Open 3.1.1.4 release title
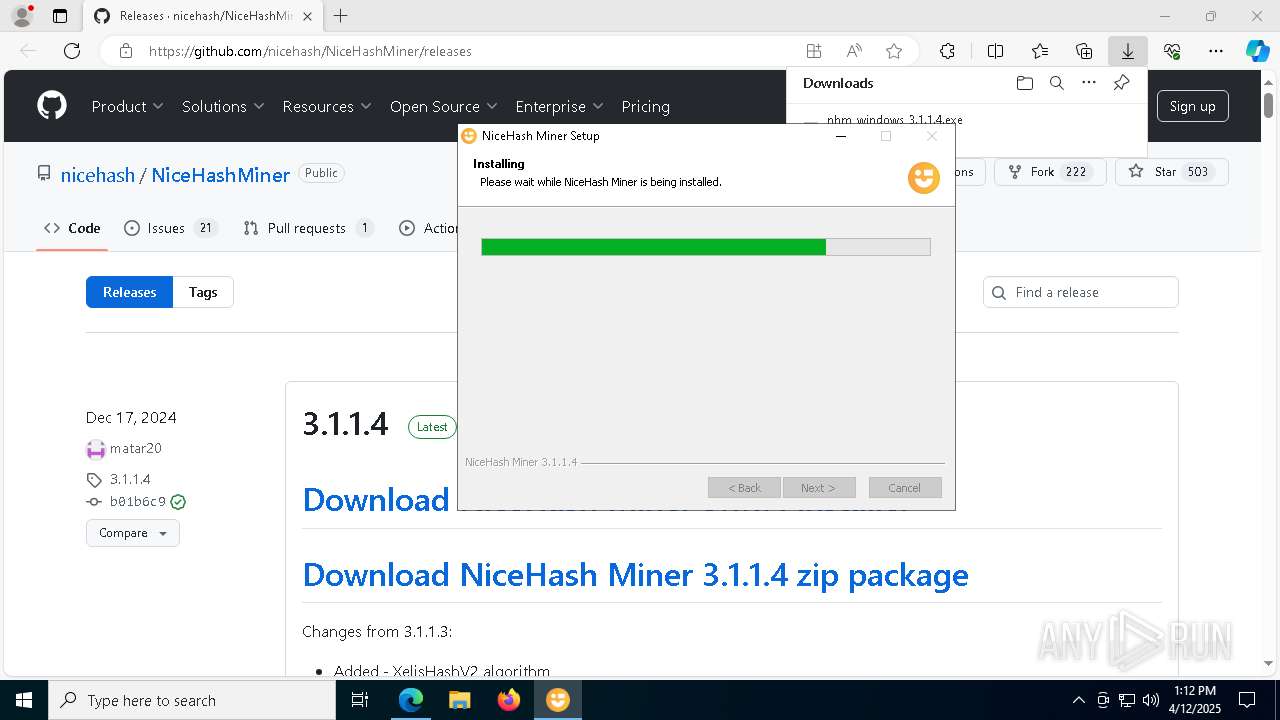Screen dimensions: 1280x720 345,424
